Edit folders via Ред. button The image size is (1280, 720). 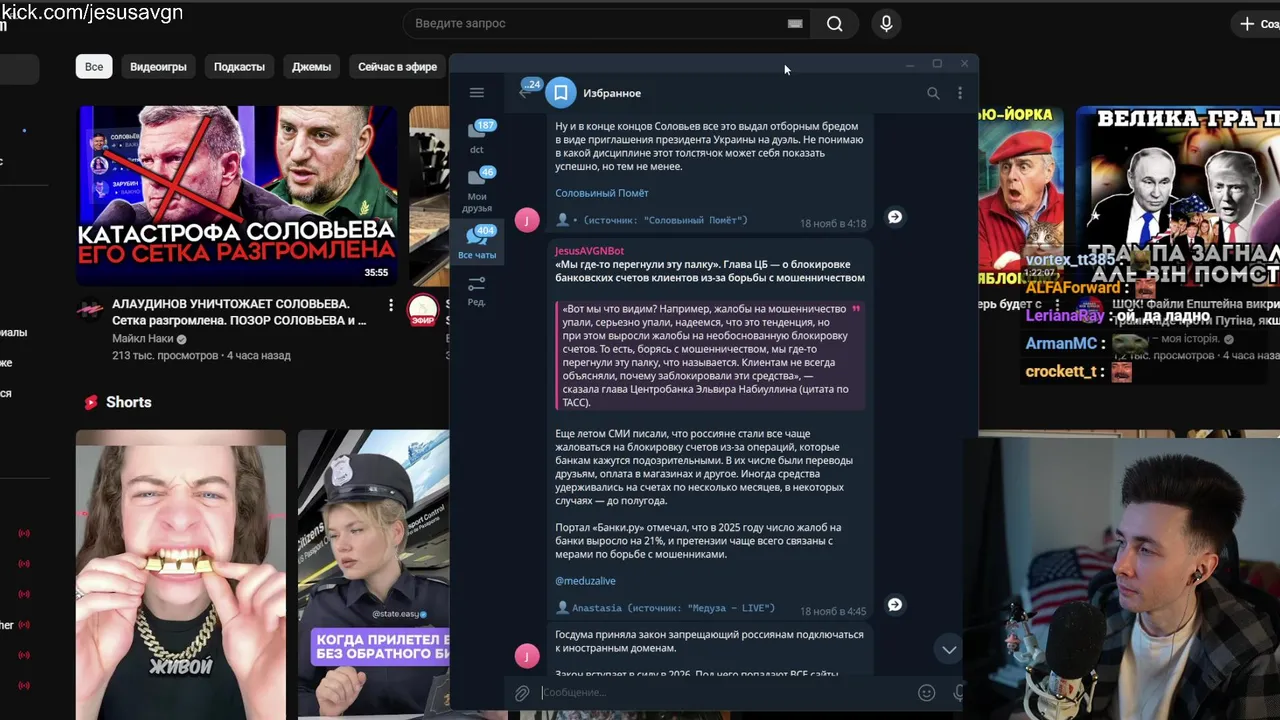point(477,291)
